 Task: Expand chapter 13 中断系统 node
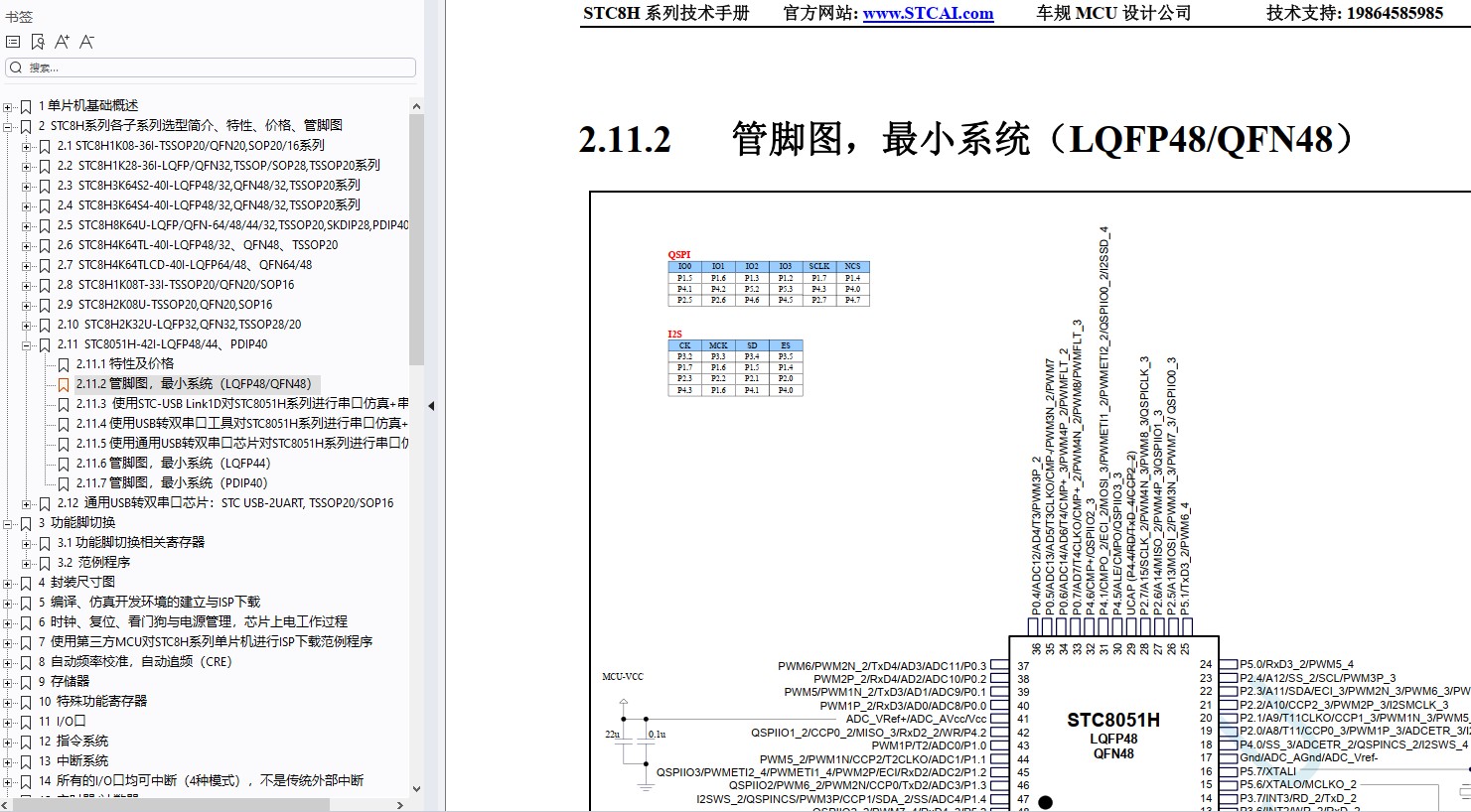tap(8, 761)
